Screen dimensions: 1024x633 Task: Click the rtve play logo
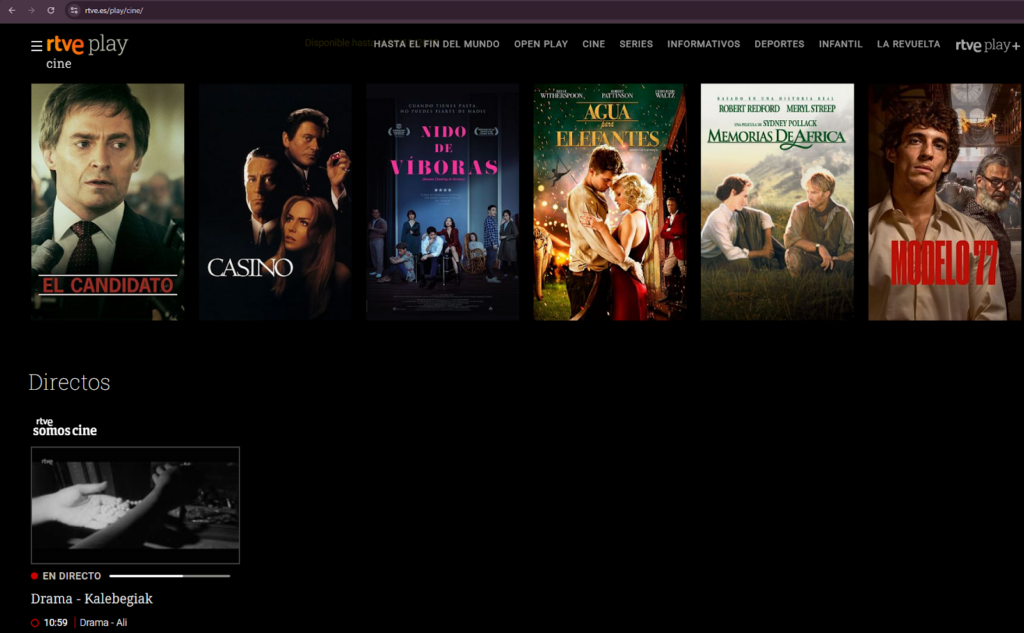click(x=88, y=44)
